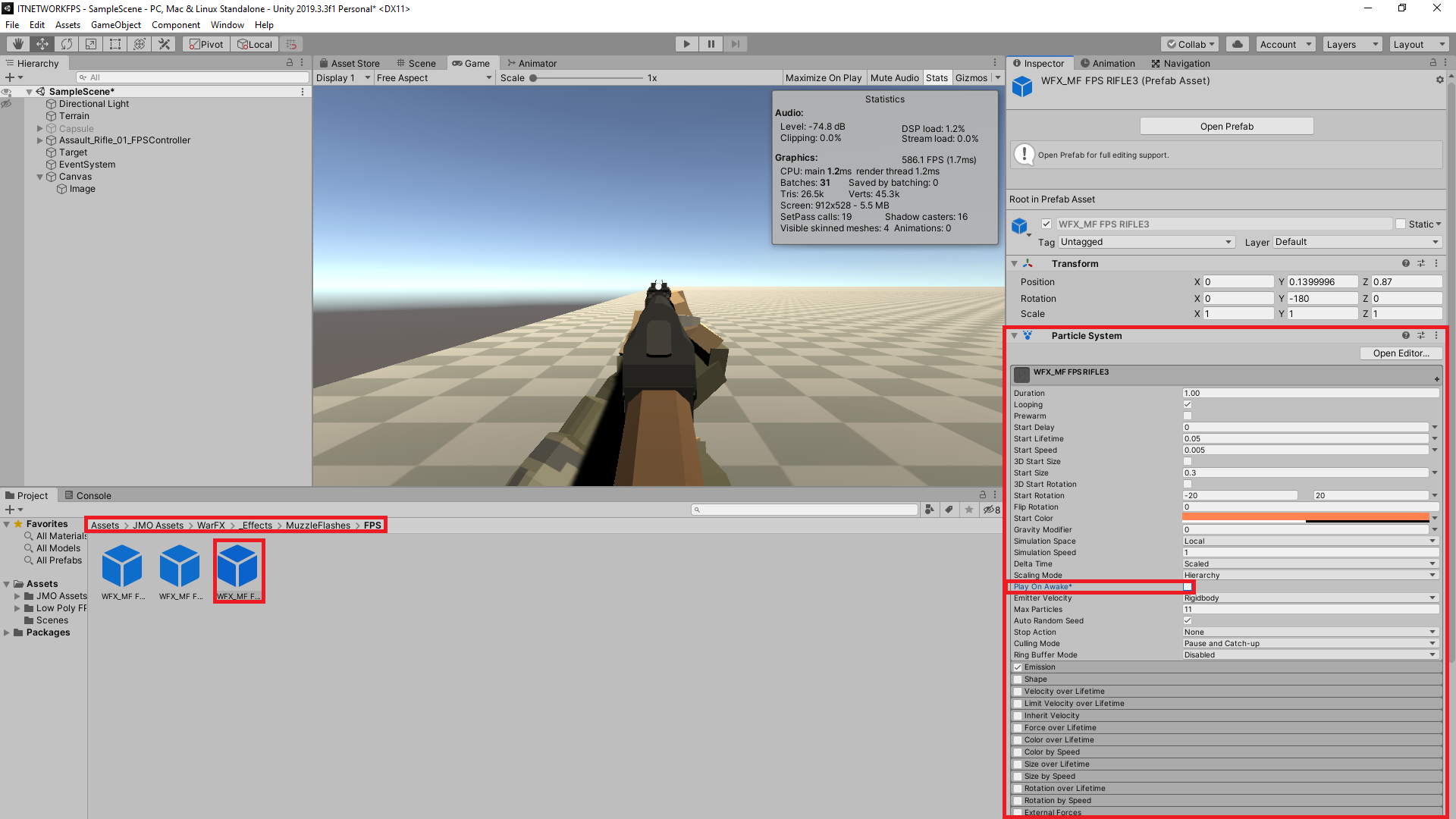Enable the Play On Awake checkbox
Image resolution: width=1456 pixels, height=819 pixels.
point(1187,586)
